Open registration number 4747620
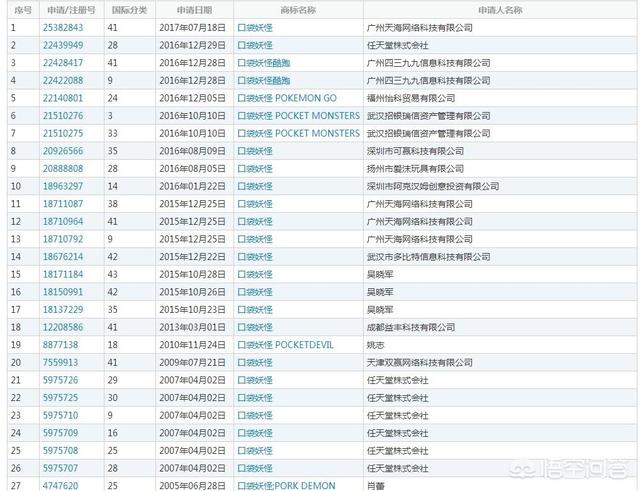This screenshot has width=640, height=491. pos(59,485)
